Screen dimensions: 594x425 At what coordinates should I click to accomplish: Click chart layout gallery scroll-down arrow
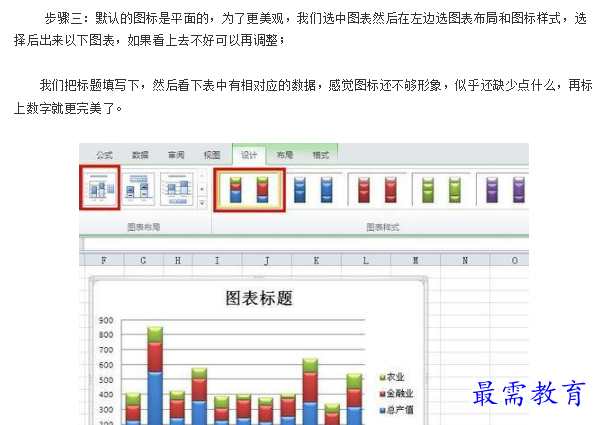(x=202, y=189)
